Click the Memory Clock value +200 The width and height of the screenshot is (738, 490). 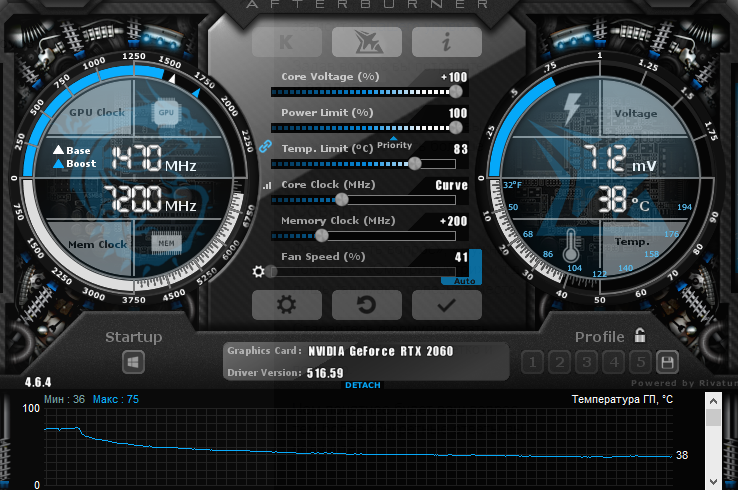point(454,221)
